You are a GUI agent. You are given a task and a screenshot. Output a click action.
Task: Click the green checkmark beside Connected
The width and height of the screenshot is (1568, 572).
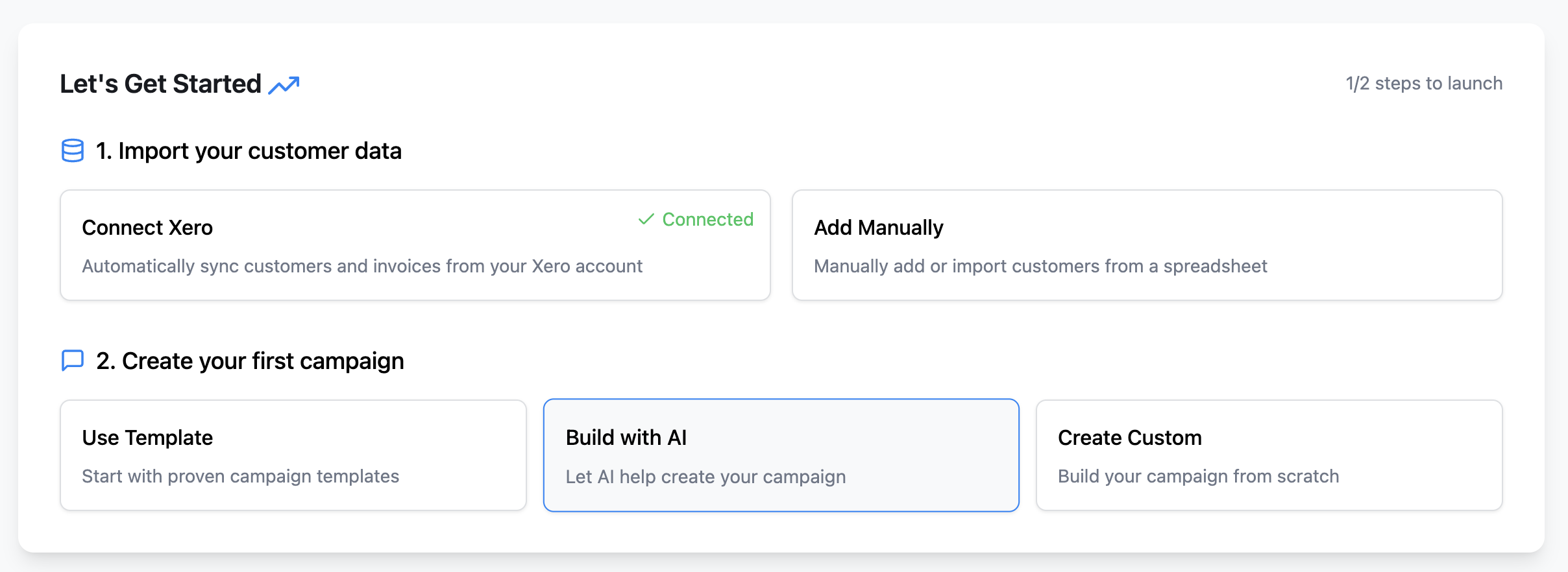pyautogui.click(x=644, y=219)
